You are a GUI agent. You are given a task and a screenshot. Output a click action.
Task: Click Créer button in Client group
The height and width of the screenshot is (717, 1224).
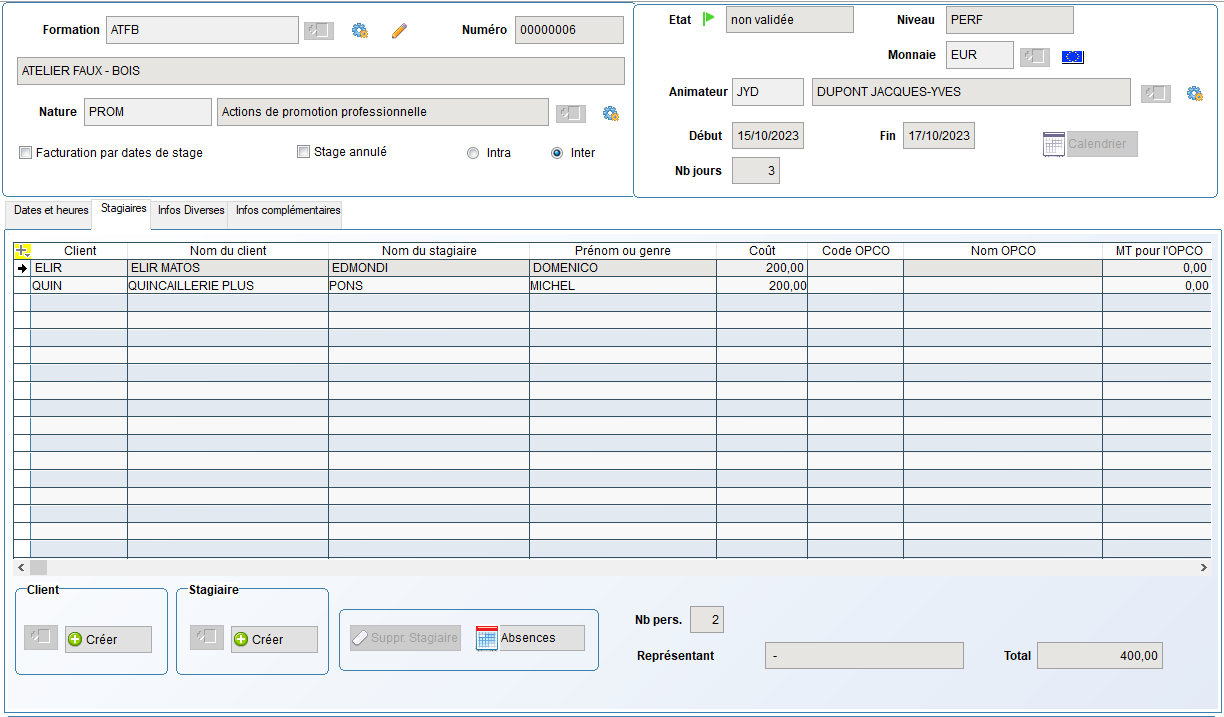coord(108,639)
